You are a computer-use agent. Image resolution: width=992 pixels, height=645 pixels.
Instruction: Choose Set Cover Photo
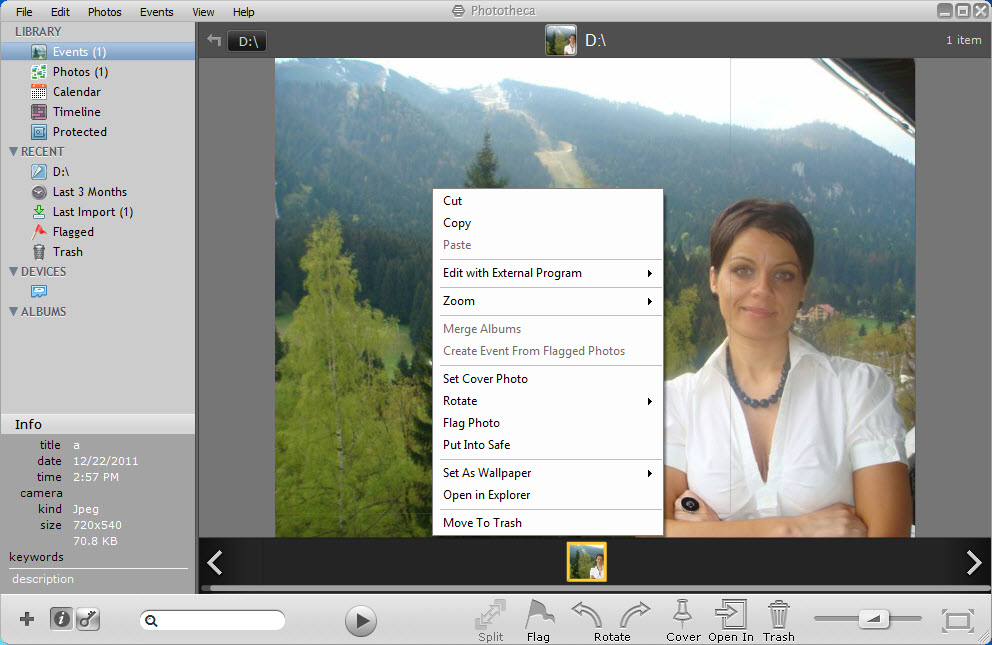pos(547,379)
